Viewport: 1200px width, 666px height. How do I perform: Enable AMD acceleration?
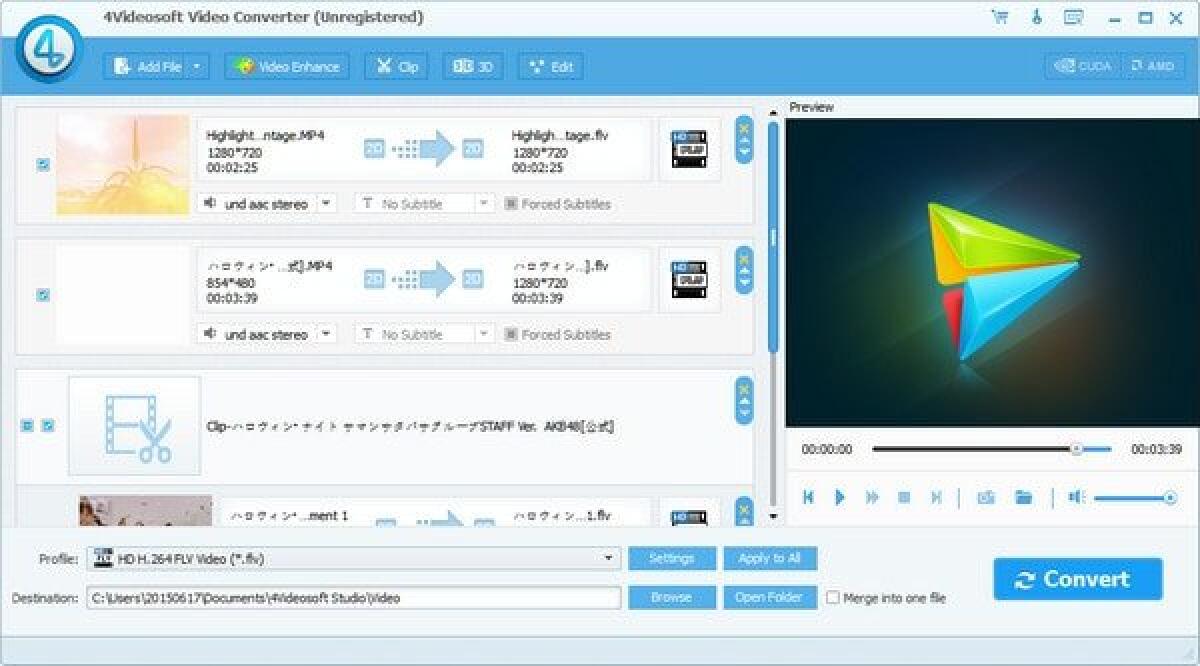pyautogui.click(x=1152, y=64)
